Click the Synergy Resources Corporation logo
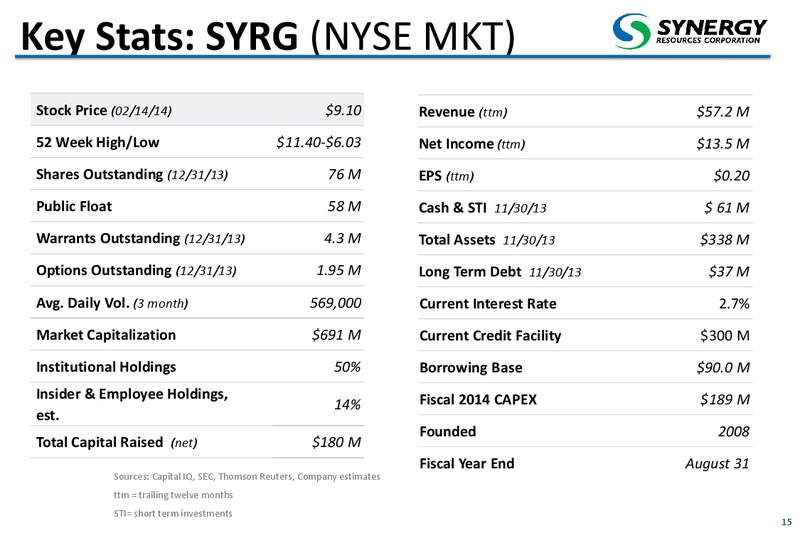 point(690,31)
